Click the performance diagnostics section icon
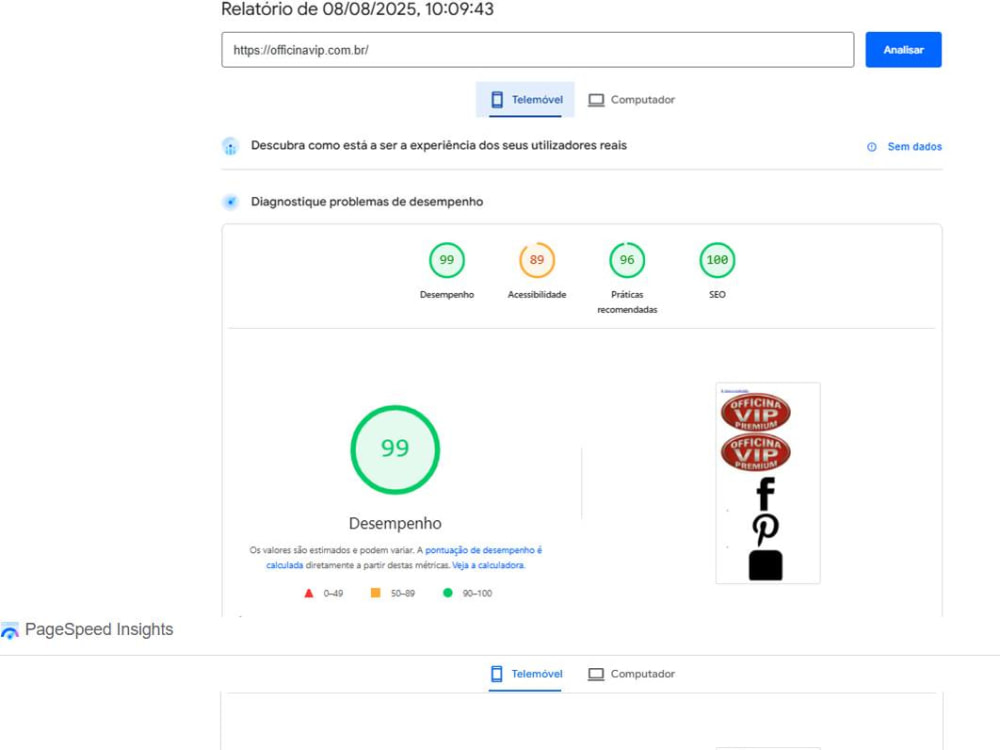 230,202
